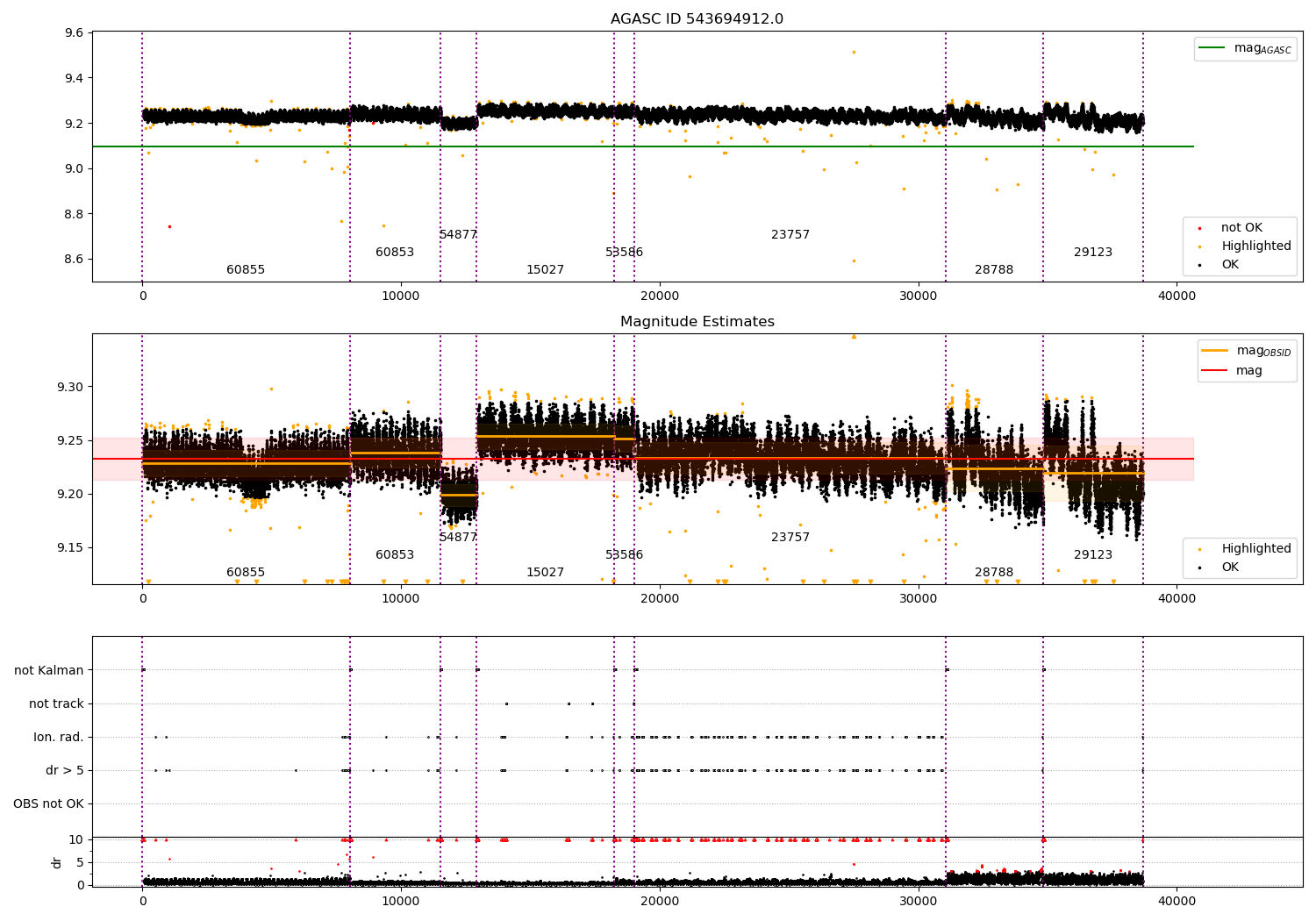
Task: Click x-axis tick 10000 of AGASC ID plot
Action: coord(401,296)
